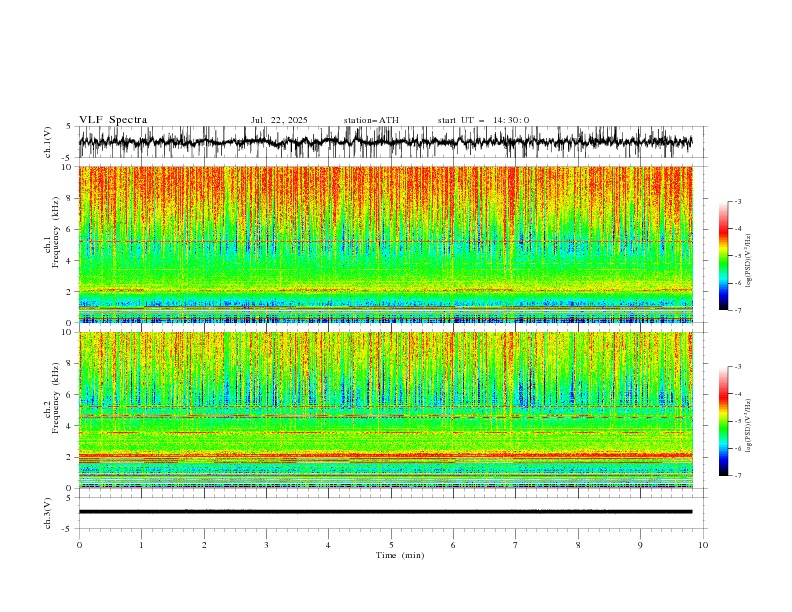The height and width of the screenshot is (612, 792).
Task: Click the "ch.1(V)" waveform axis label
Action: [48, 142]
